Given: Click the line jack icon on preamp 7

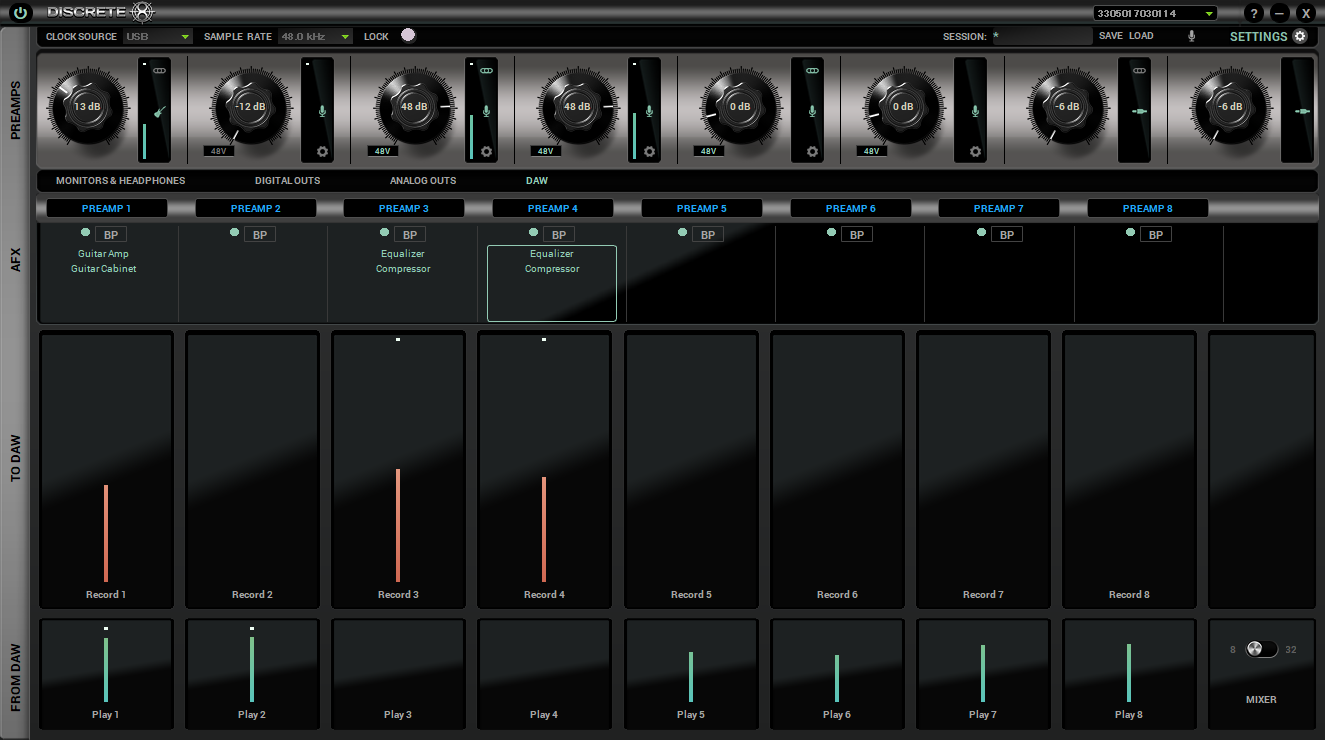Looking at the screenshot, I should click(x=1139, y=110).
